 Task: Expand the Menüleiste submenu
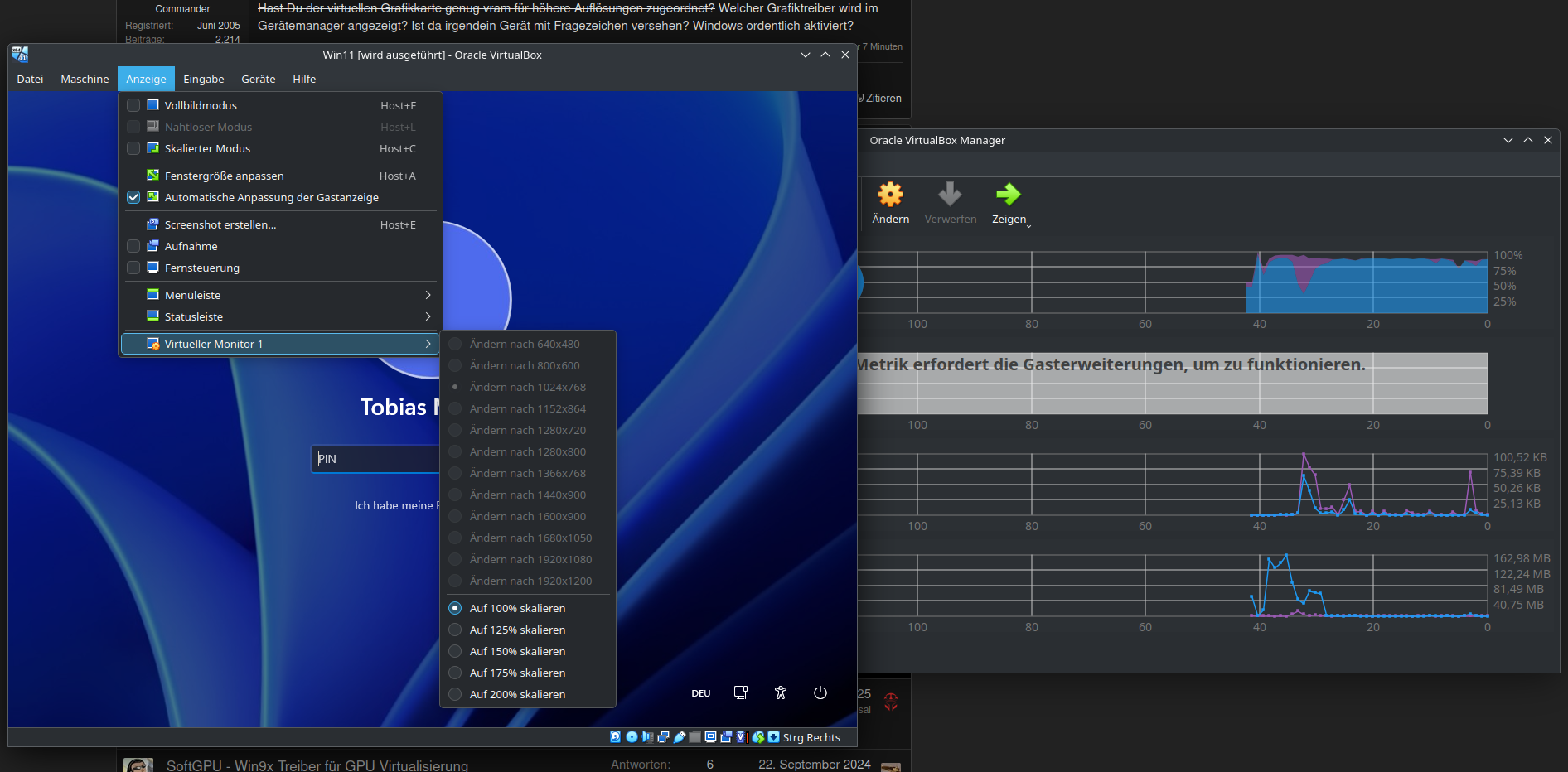tap(279, 295)
